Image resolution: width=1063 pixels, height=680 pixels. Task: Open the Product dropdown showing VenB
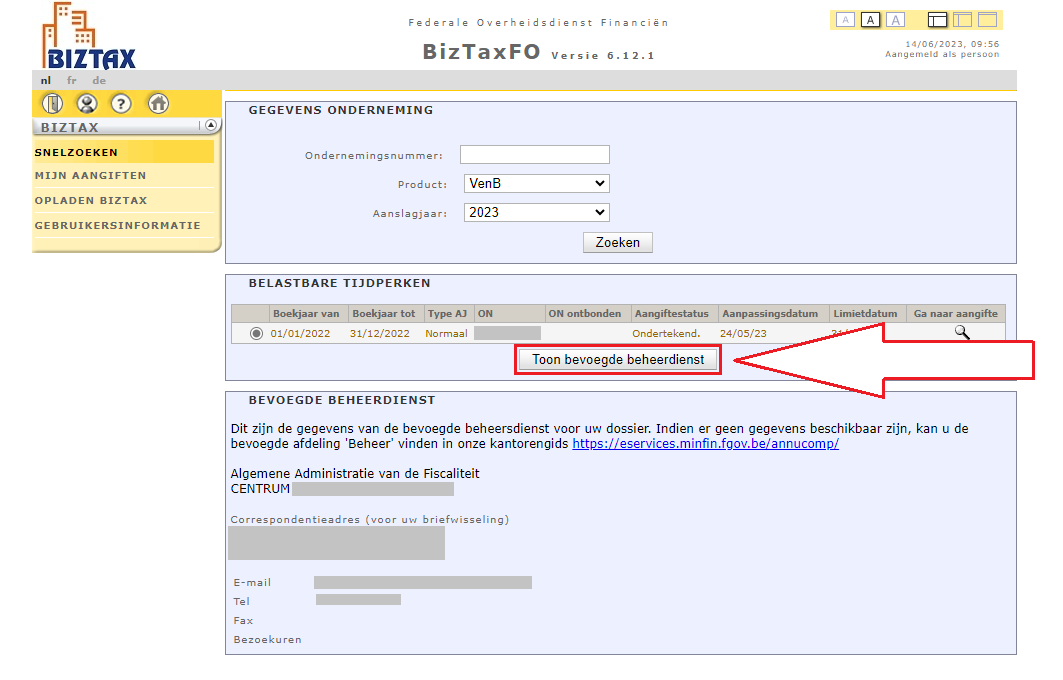(536, 184)
